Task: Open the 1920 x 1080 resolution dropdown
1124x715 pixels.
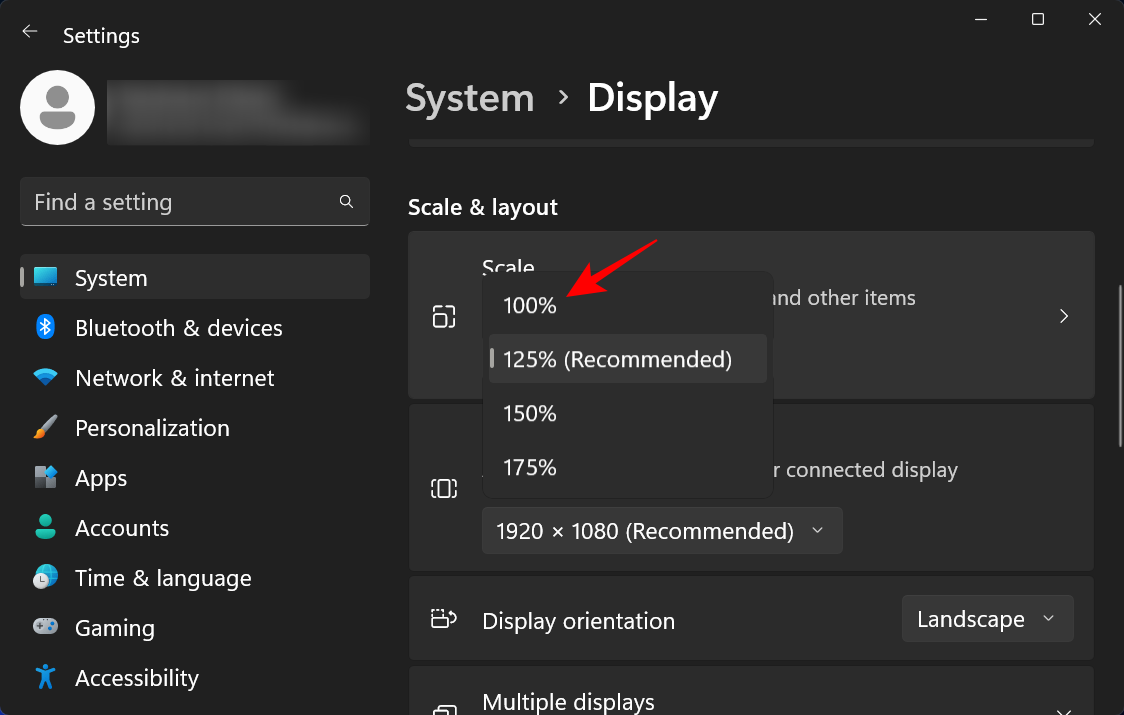Action: click(662, 530)
